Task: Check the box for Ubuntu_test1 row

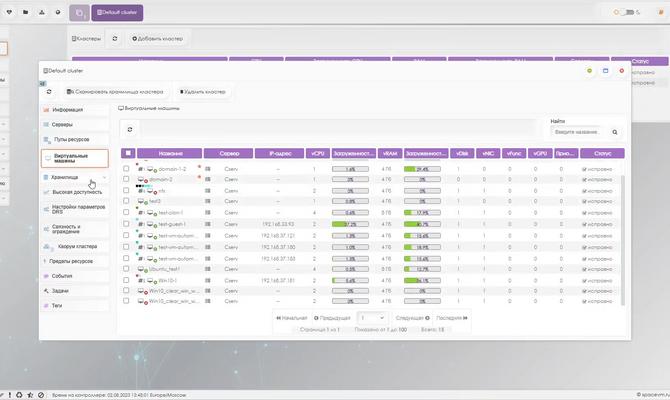Action: 126,269
